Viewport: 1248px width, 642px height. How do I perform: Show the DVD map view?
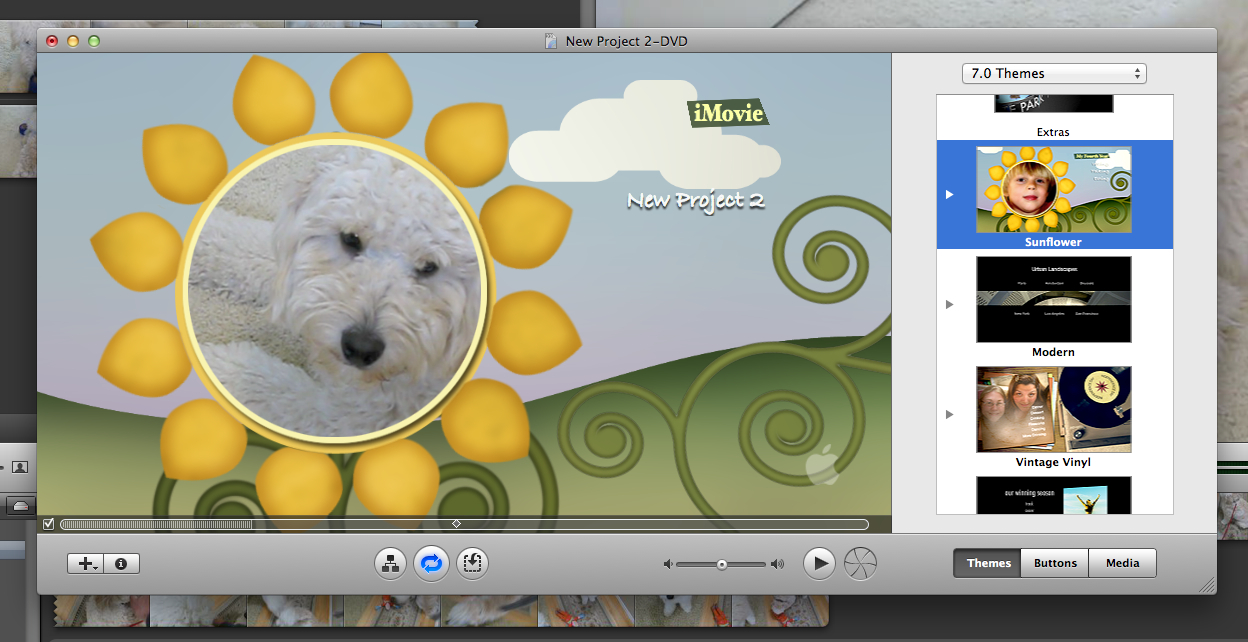pos(390,564)
